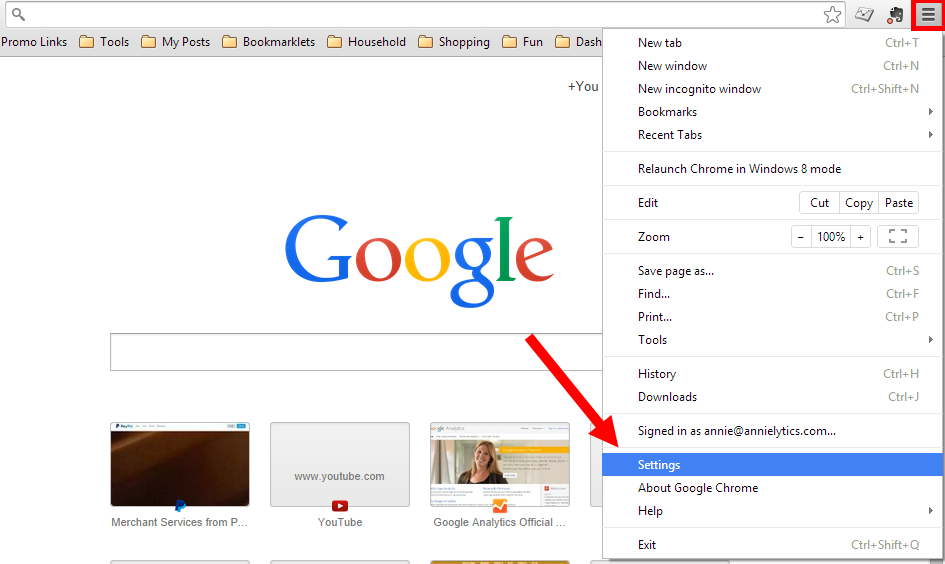Expand the Help submenu
Image resolution: width=945 pixels, height=564 pixels.
(773, 510)
